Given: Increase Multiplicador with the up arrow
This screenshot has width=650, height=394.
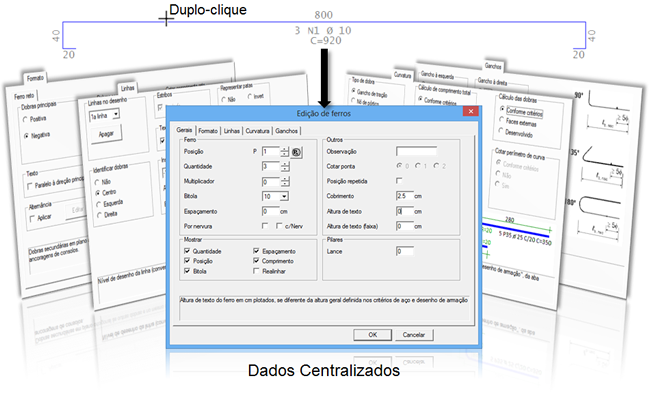Looking at the screenshot, I should coord(285,179).
